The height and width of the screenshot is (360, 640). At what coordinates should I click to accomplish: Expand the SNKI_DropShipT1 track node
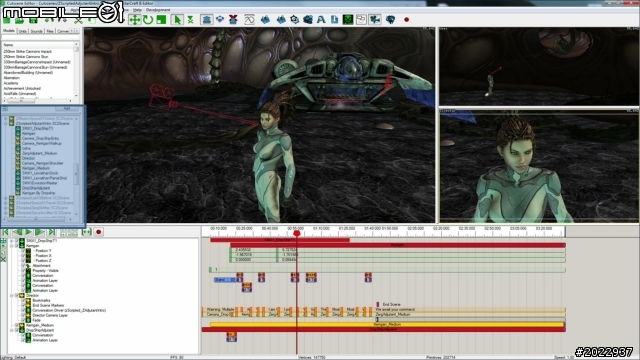coord(12,241)
